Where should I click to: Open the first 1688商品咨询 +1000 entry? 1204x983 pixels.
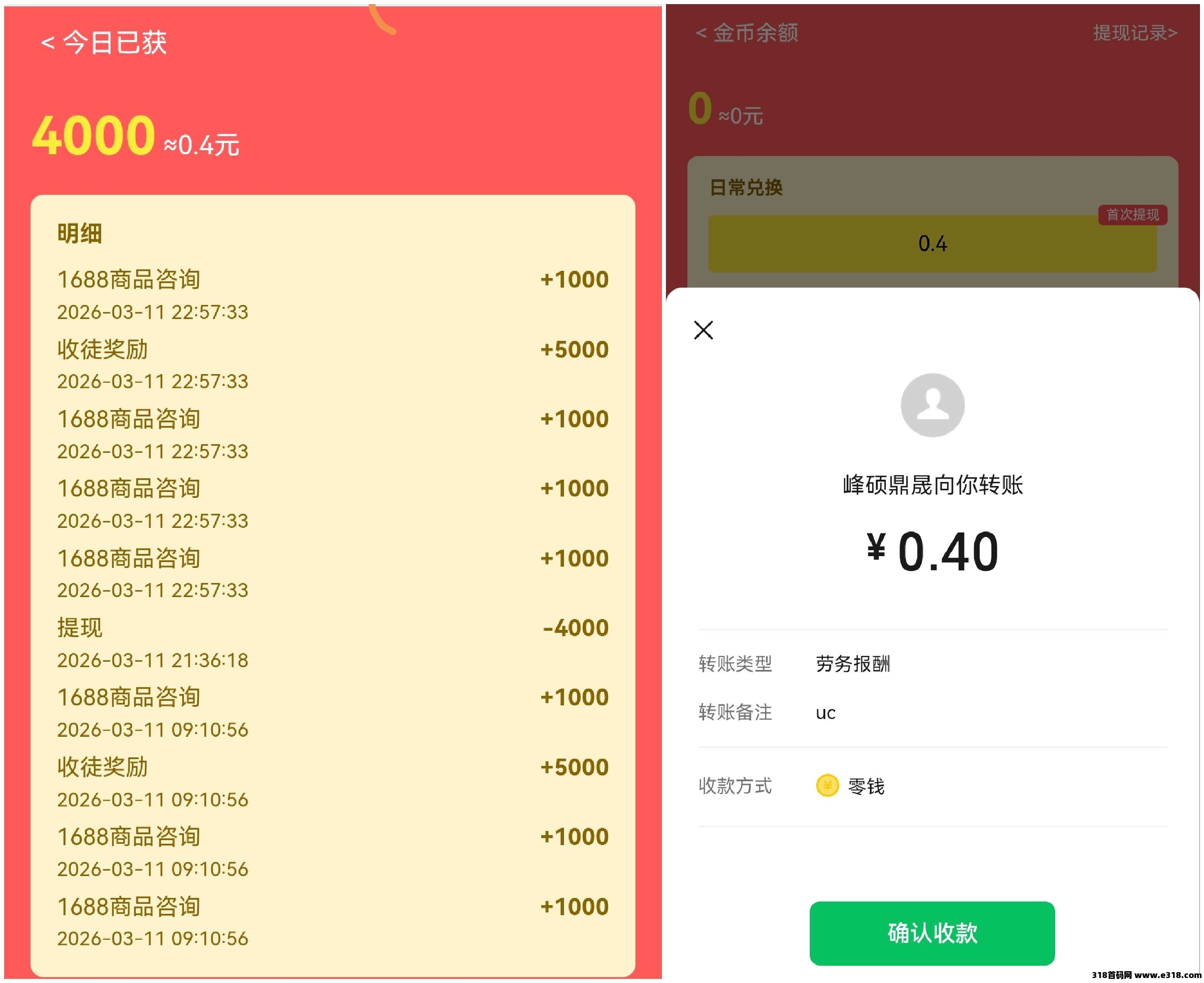(332, 294)
